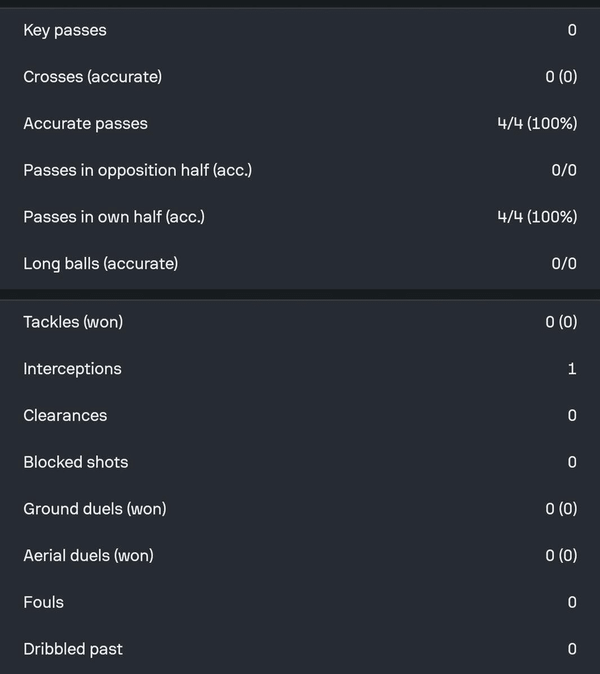Click the Accurate passes stat label

click(85, 124)
